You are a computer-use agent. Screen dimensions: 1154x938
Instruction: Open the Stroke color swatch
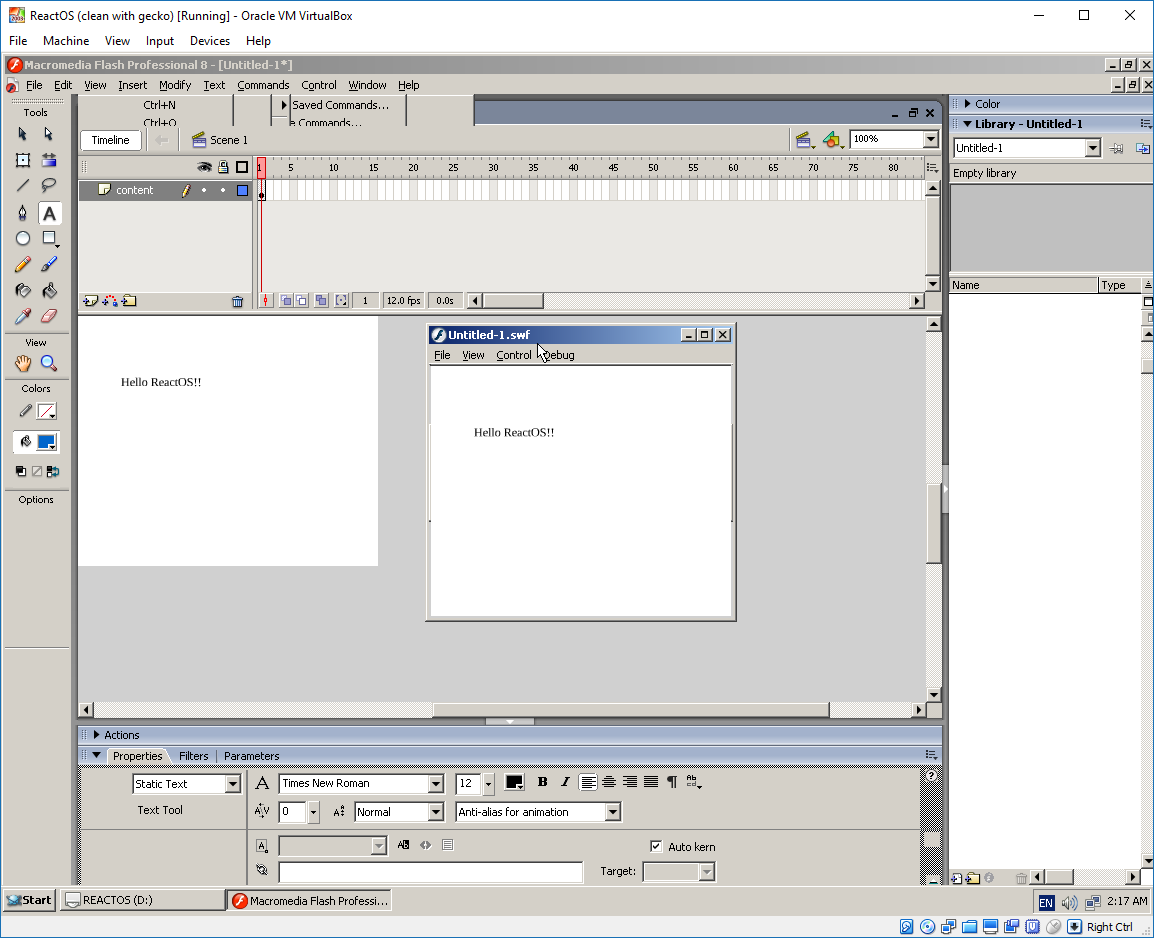47,411
